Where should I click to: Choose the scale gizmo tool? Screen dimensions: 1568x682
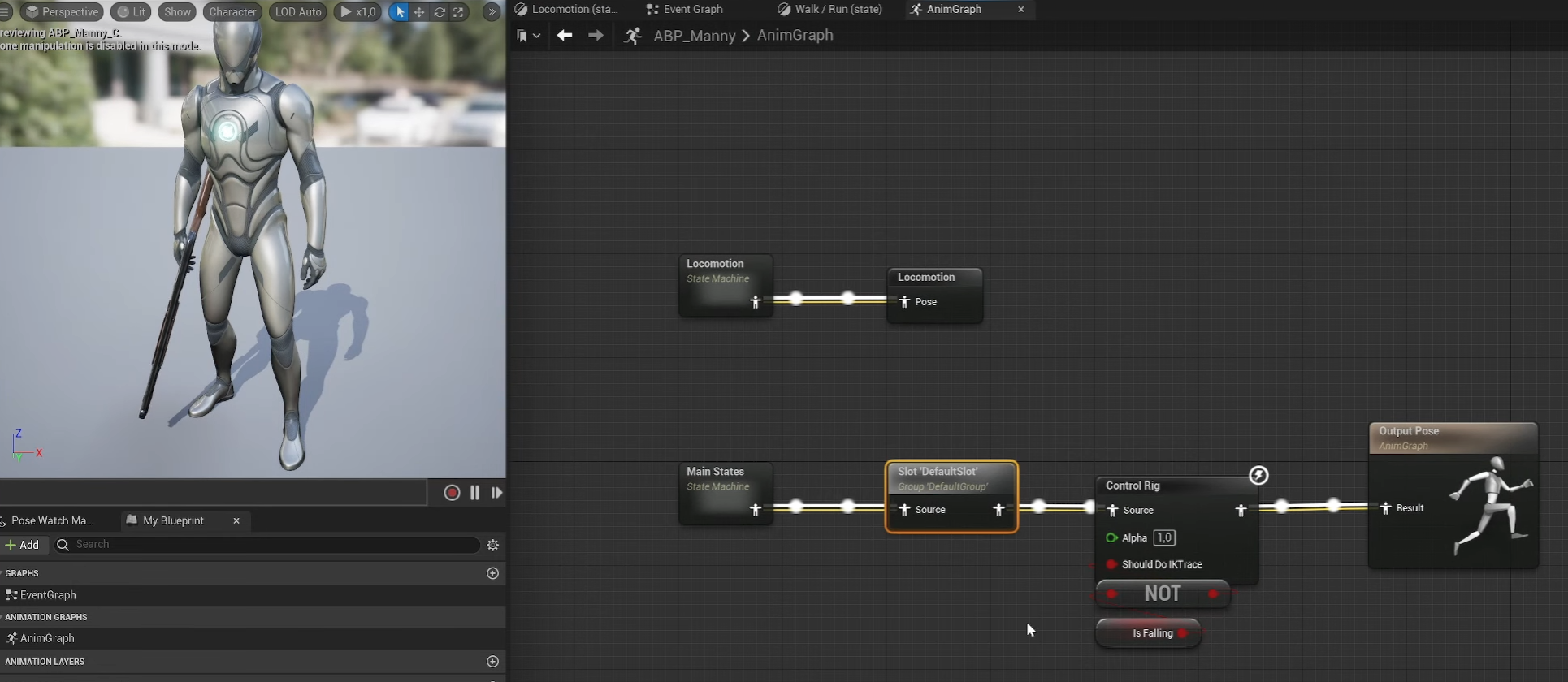(459, 12)
